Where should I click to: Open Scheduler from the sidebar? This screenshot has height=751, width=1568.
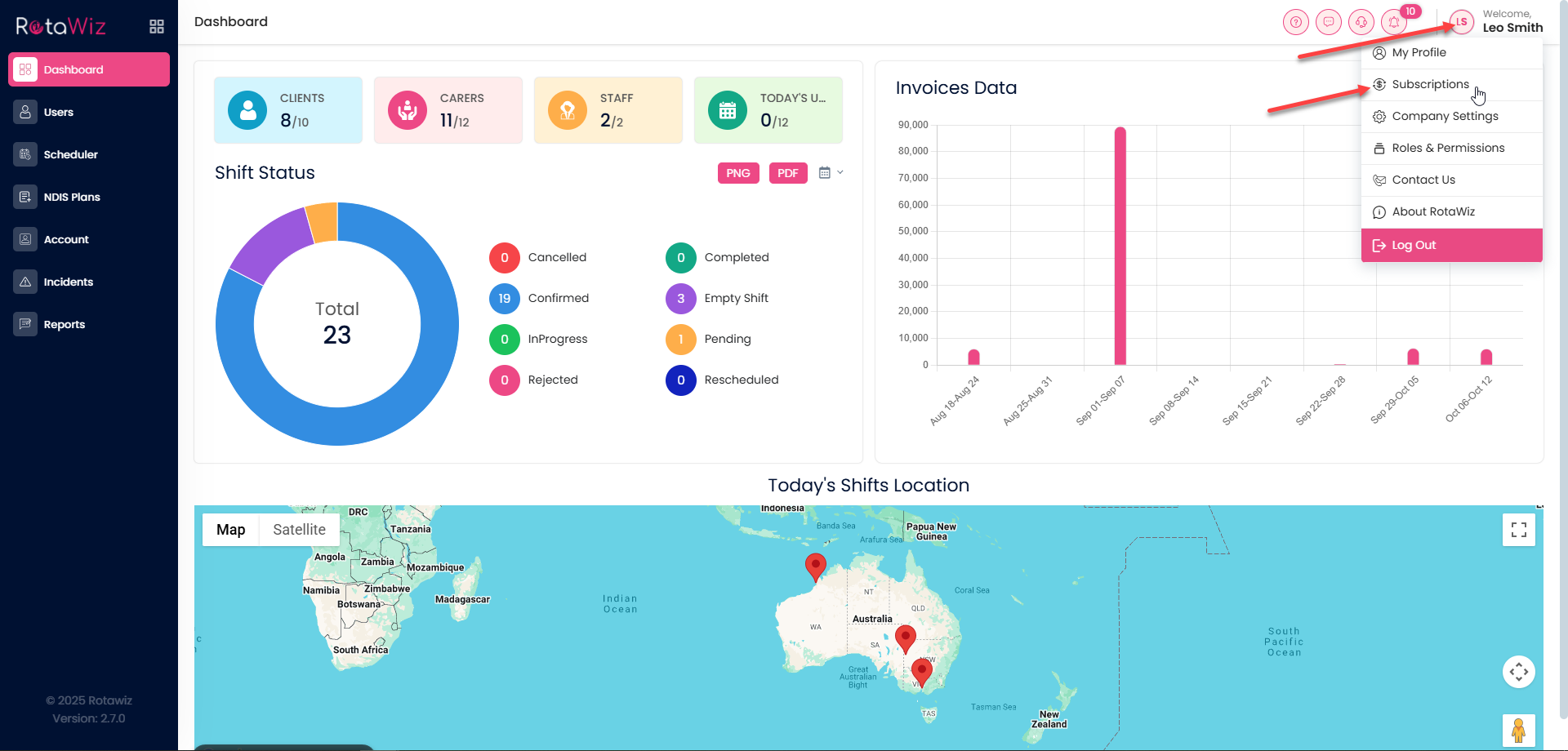click(x=70, y=154)
